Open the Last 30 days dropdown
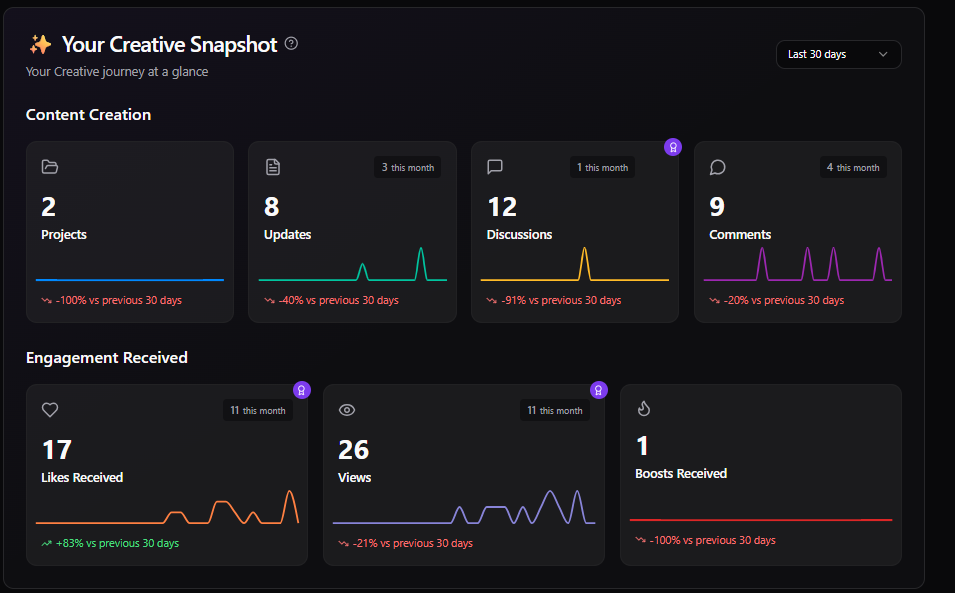955x593 pixels. pos(838,54)
